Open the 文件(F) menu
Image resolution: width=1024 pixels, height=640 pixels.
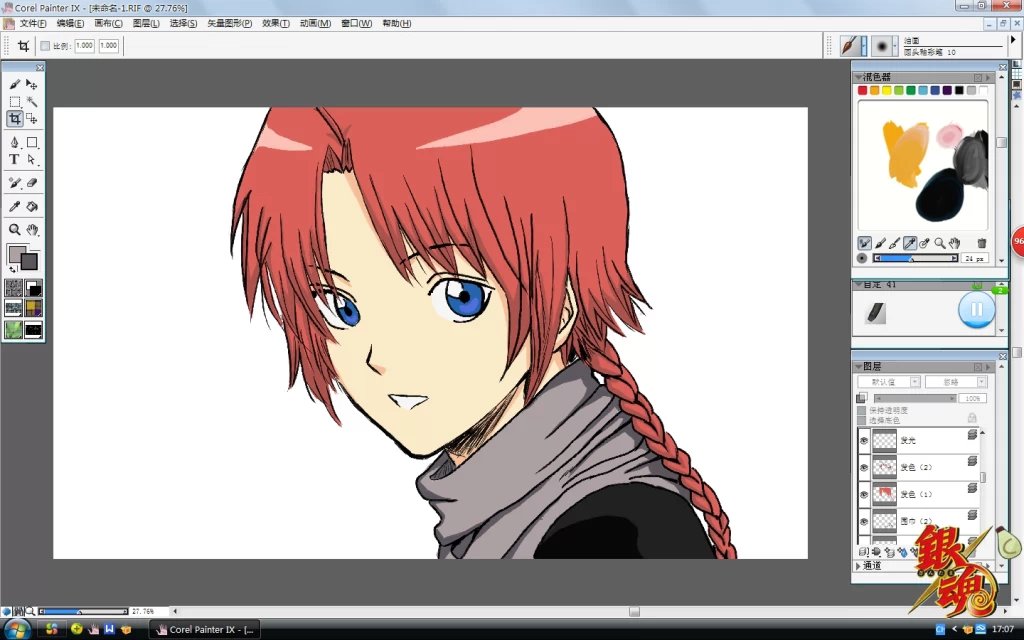tap(33, 24)
